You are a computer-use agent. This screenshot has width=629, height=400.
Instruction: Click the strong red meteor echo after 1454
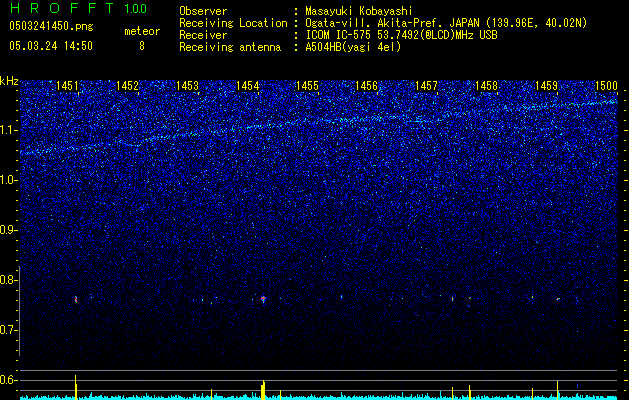(x=263, y=299)
